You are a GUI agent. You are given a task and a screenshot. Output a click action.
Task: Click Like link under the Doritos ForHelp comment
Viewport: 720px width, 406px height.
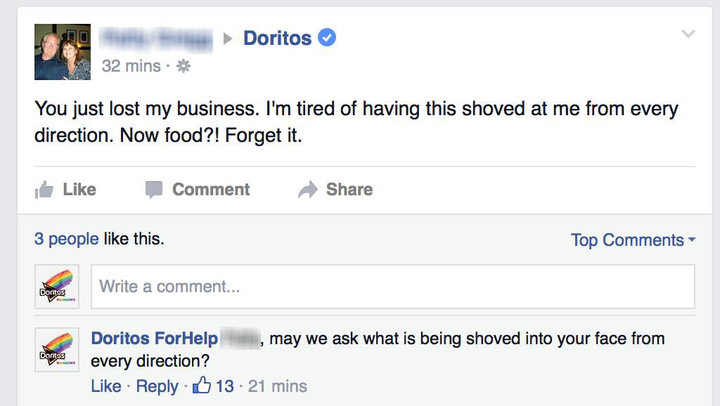click(x=106, y=386)
